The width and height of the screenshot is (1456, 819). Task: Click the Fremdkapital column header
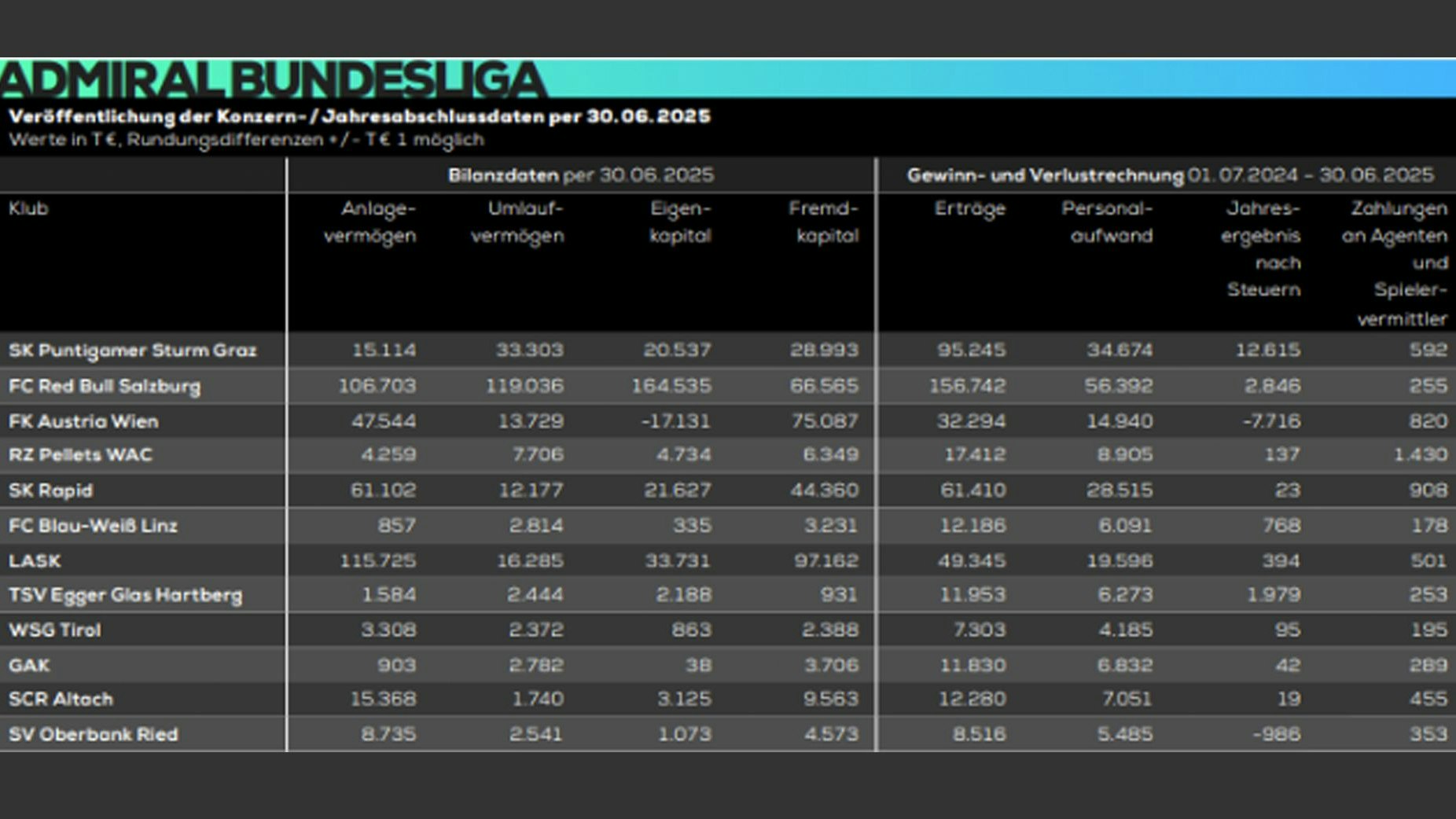click(825, 222)
